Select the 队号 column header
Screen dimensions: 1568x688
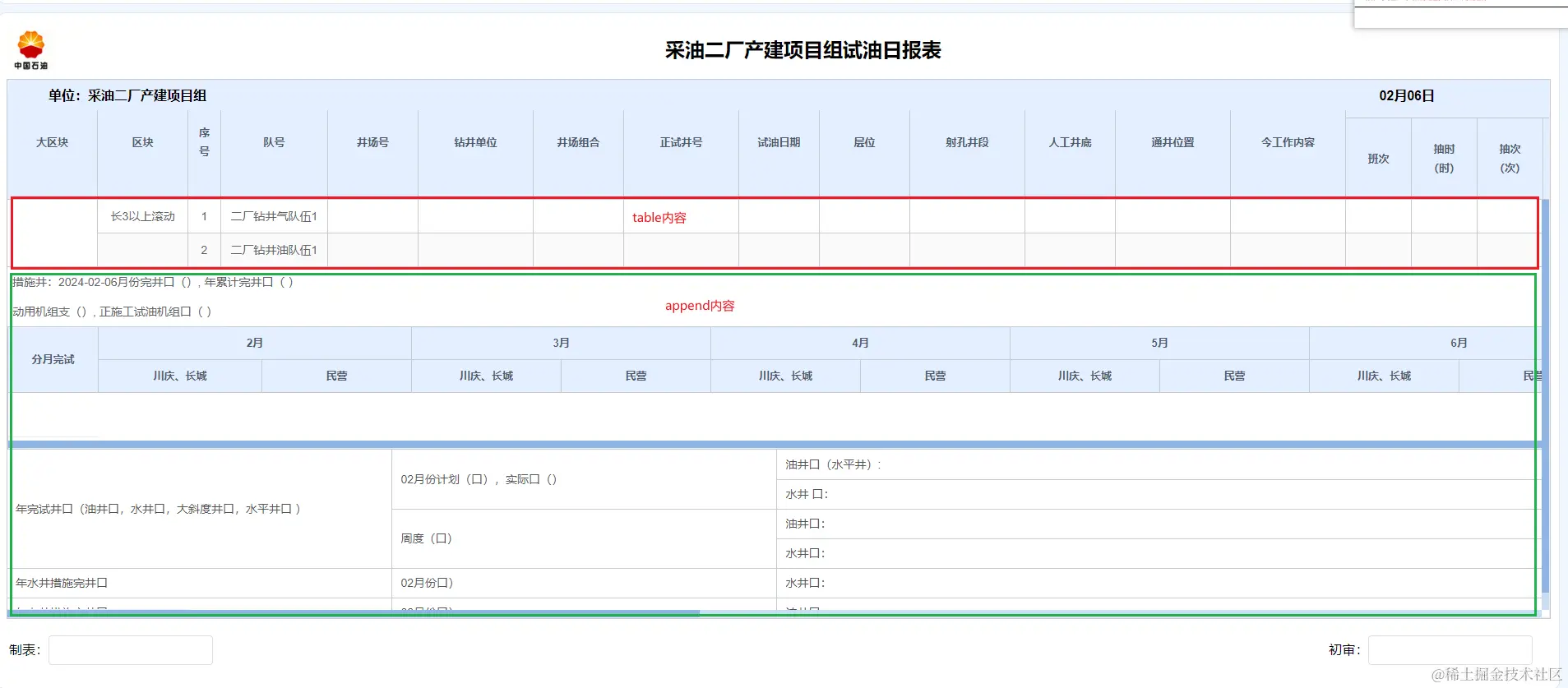274,142
